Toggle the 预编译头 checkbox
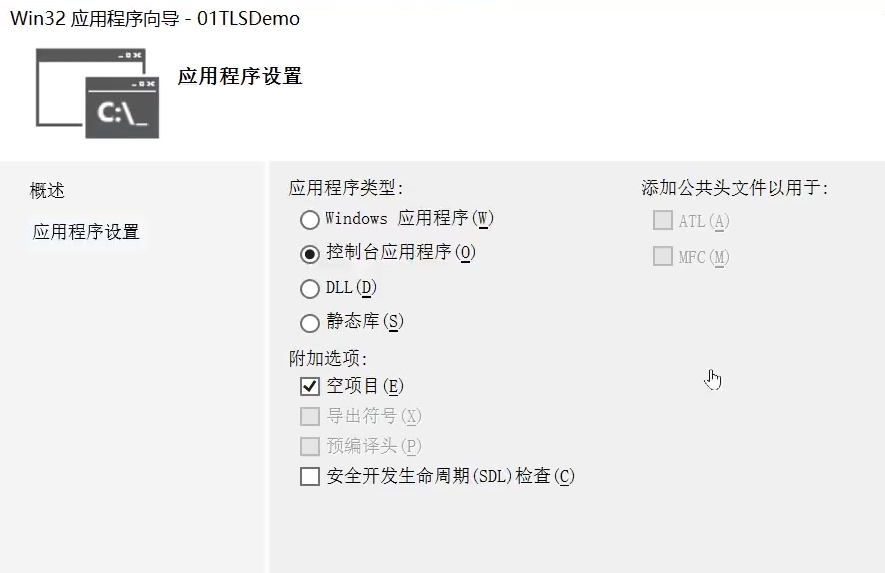The width and height of the screenshot is (885, 573). (x=310, y=446)
